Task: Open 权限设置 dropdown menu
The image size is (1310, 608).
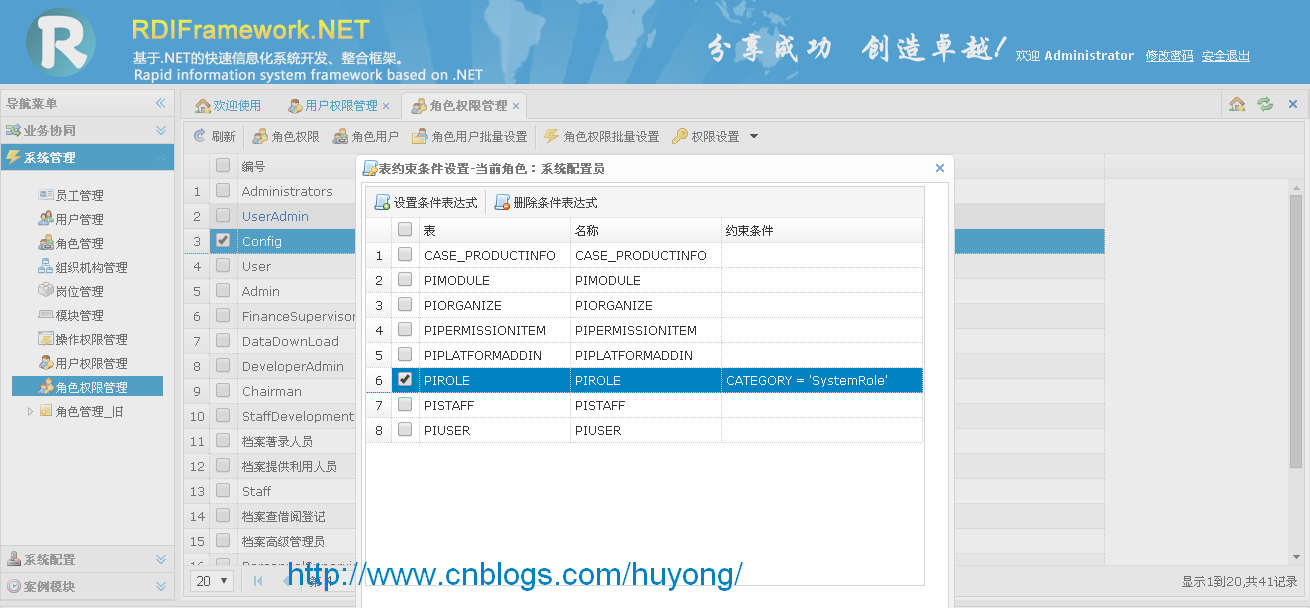Action: [715, 136]
